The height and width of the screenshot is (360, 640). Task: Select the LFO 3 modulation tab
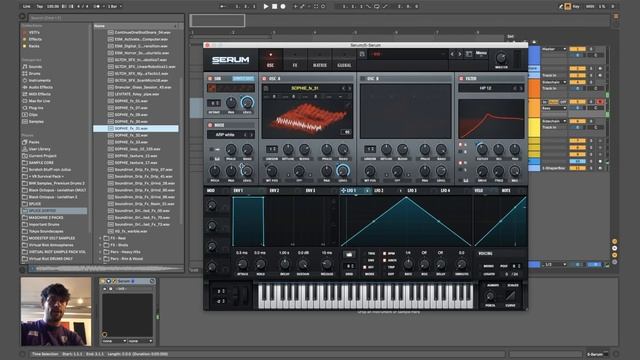click(412, 191)
